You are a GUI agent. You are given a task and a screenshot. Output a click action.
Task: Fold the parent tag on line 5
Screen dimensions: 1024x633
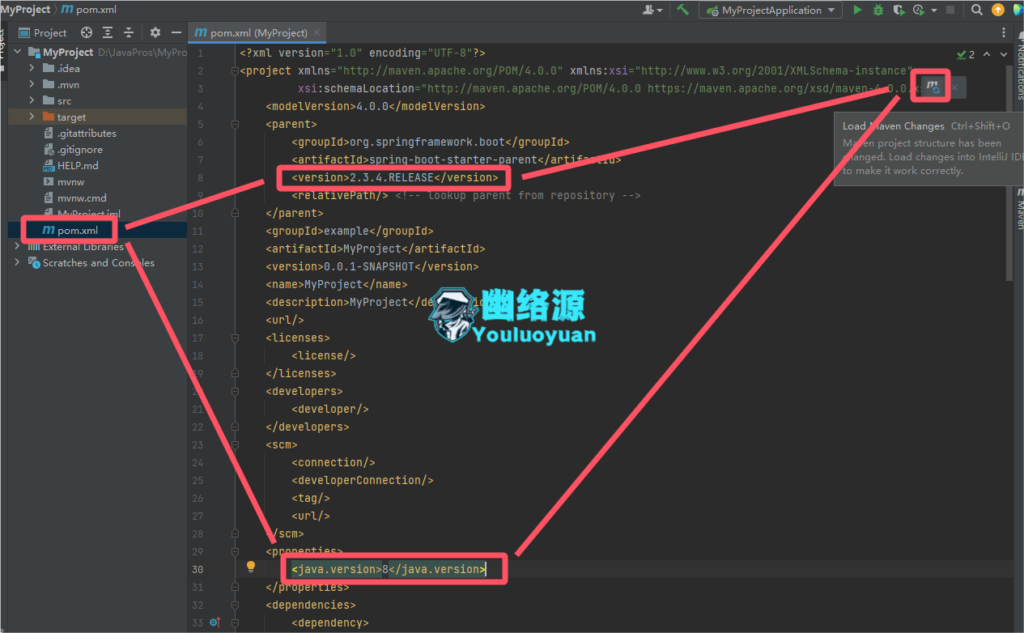pos(235,124)
